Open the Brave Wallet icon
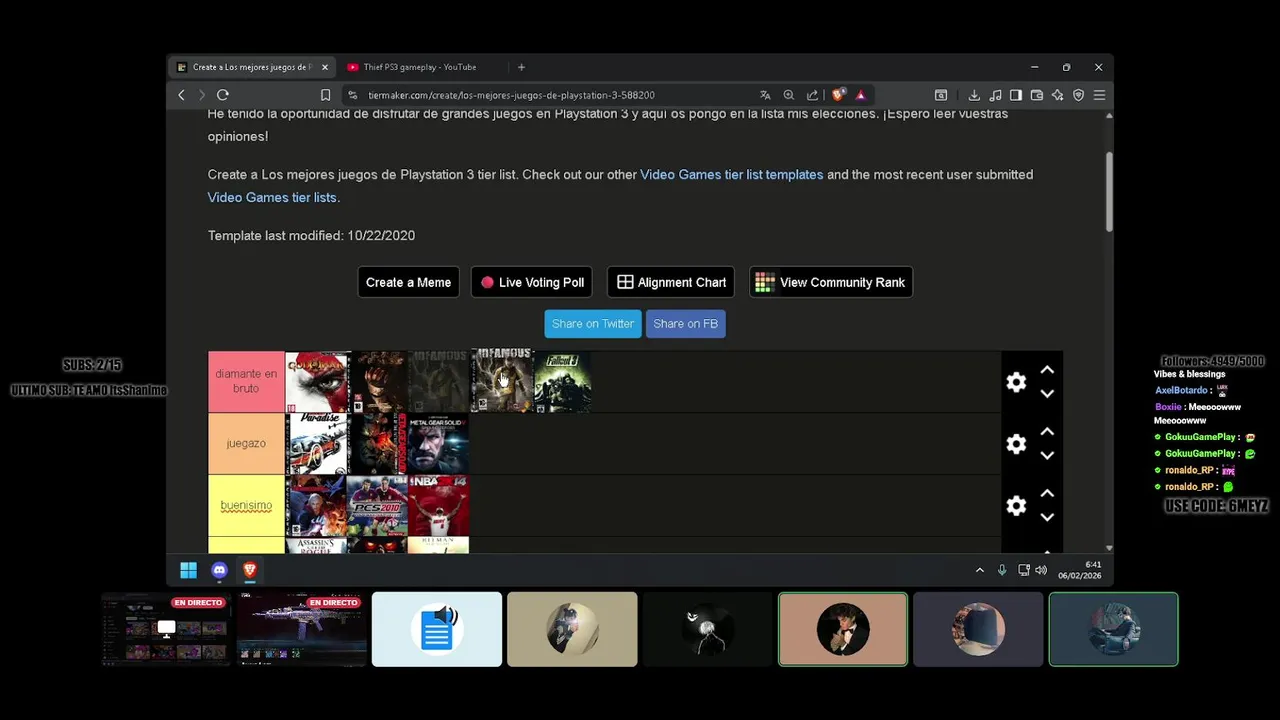The height and width of the screenshot is (720, 1280). [1037, 95]
